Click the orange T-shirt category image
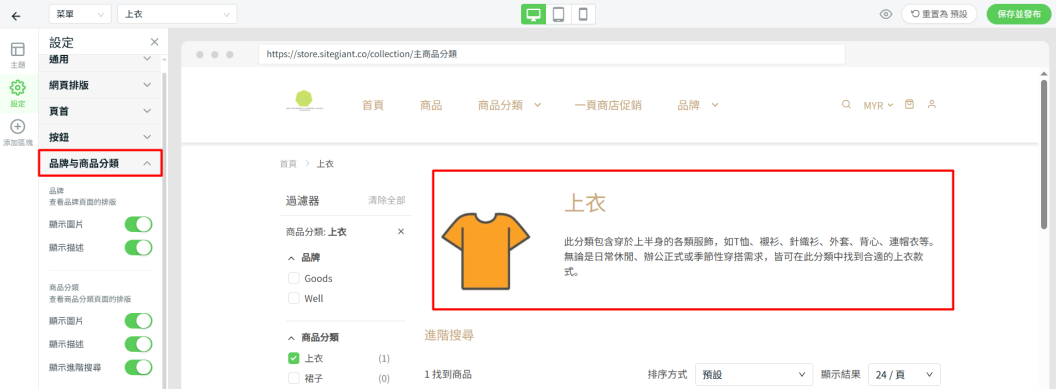 485,250
